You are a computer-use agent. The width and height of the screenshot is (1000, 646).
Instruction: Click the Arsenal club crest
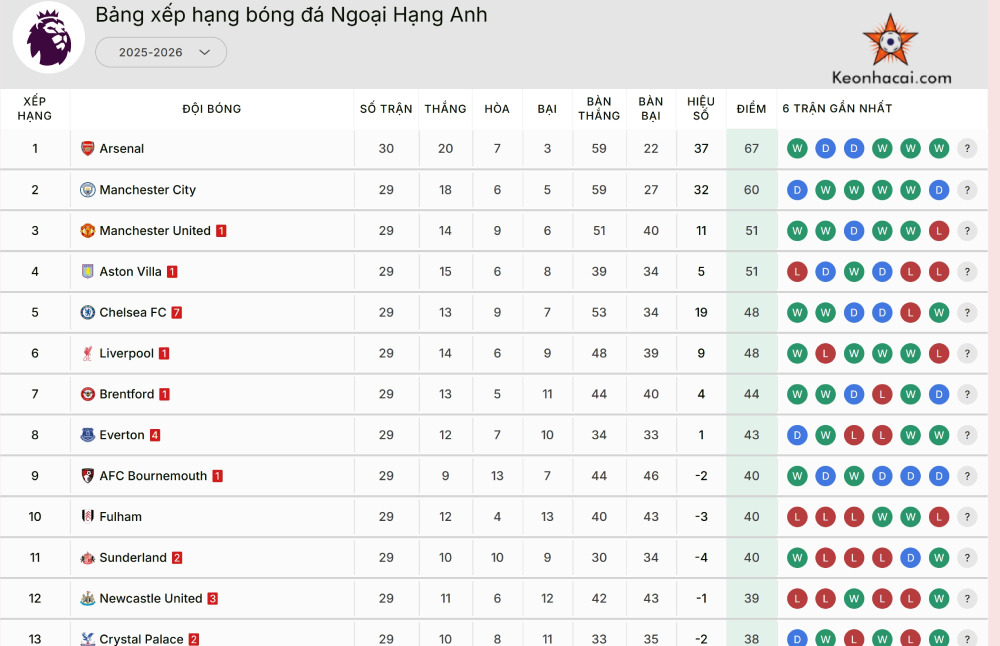click(88, 149)
